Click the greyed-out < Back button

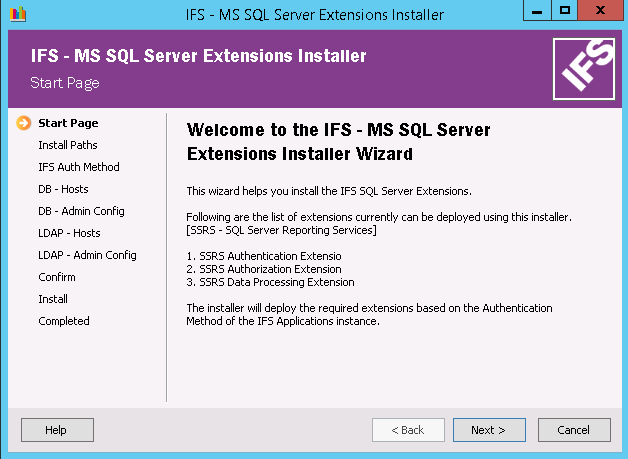pos(408,430)
